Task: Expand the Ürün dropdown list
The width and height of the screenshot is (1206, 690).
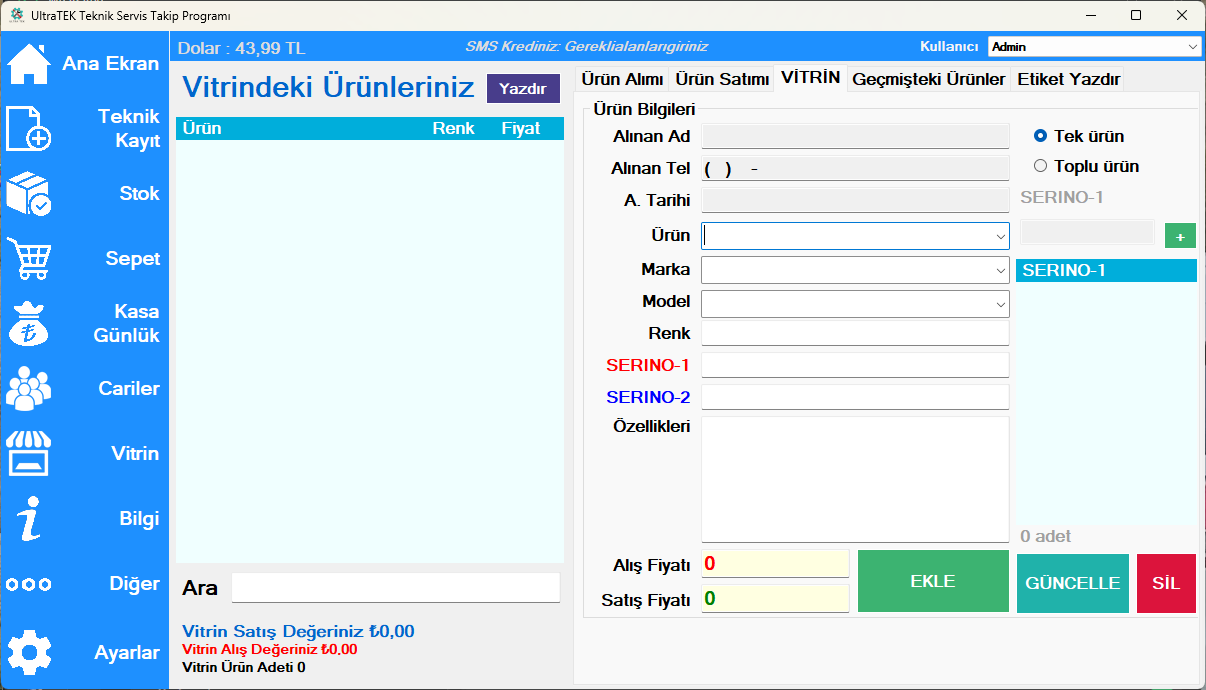Action: click(x=1000, y=236)
